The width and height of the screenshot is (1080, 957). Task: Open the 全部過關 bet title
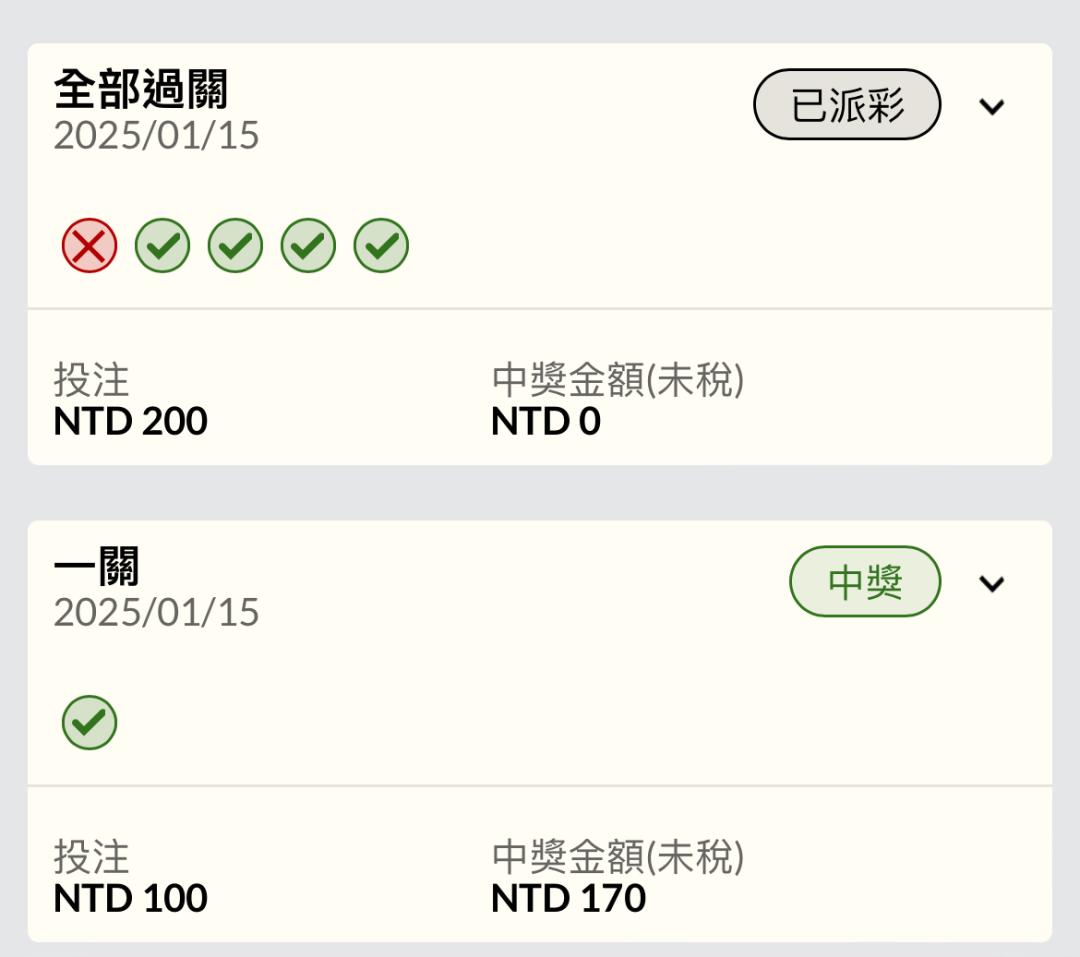pyautogui.click(x=141, y=89)
